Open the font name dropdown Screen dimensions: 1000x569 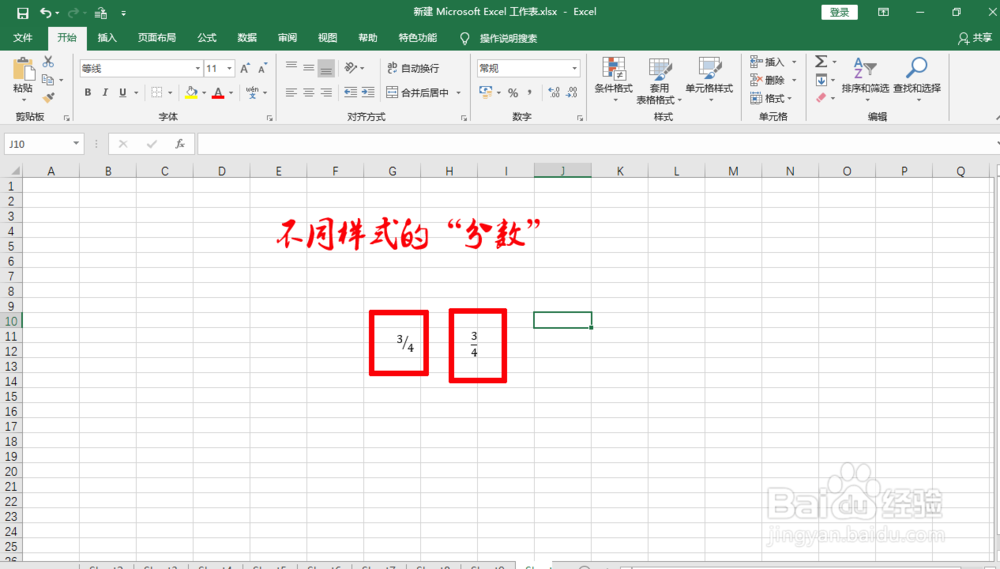click(x=198, y=68)
